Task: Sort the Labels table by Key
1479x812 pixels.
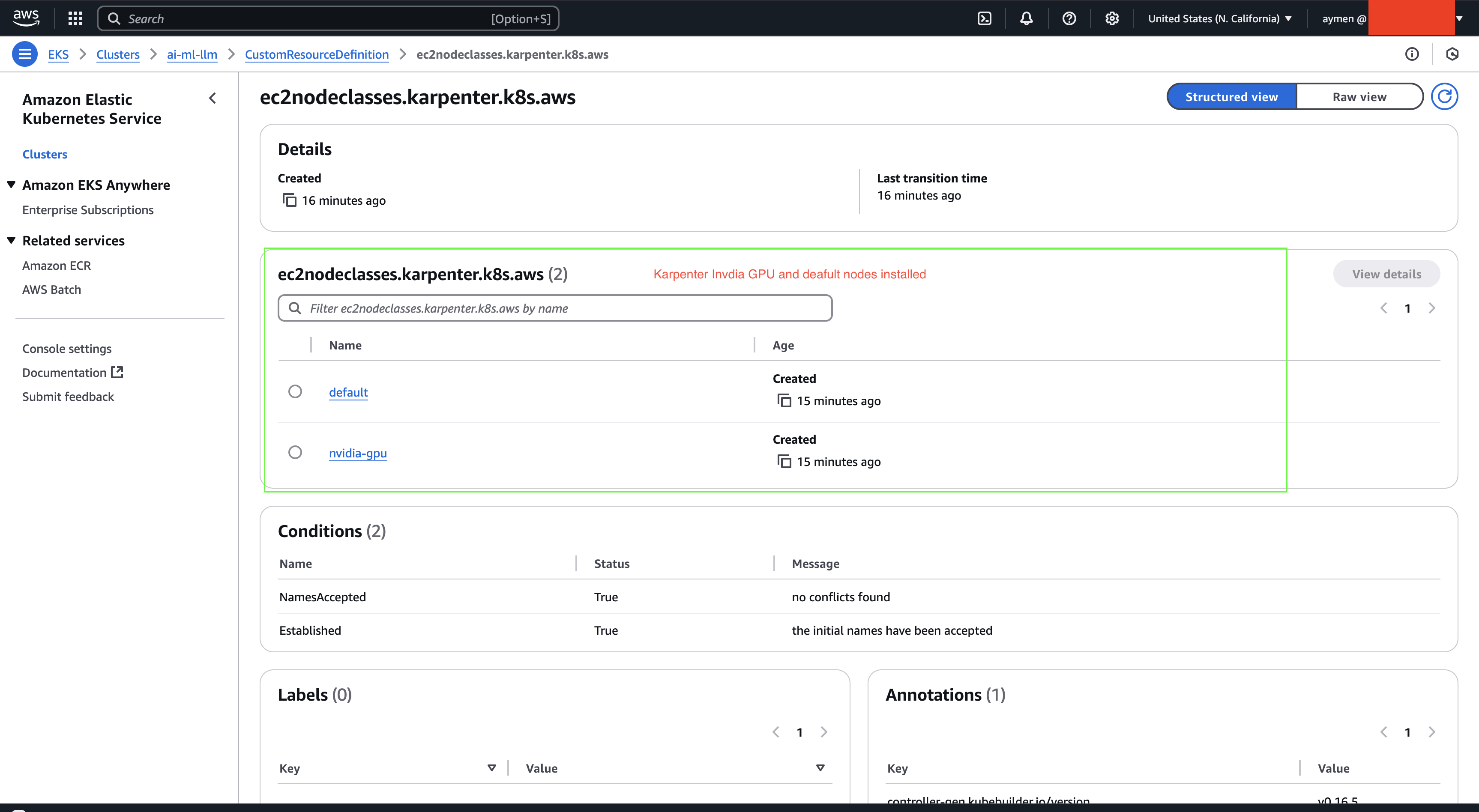Action: (491, 768)
